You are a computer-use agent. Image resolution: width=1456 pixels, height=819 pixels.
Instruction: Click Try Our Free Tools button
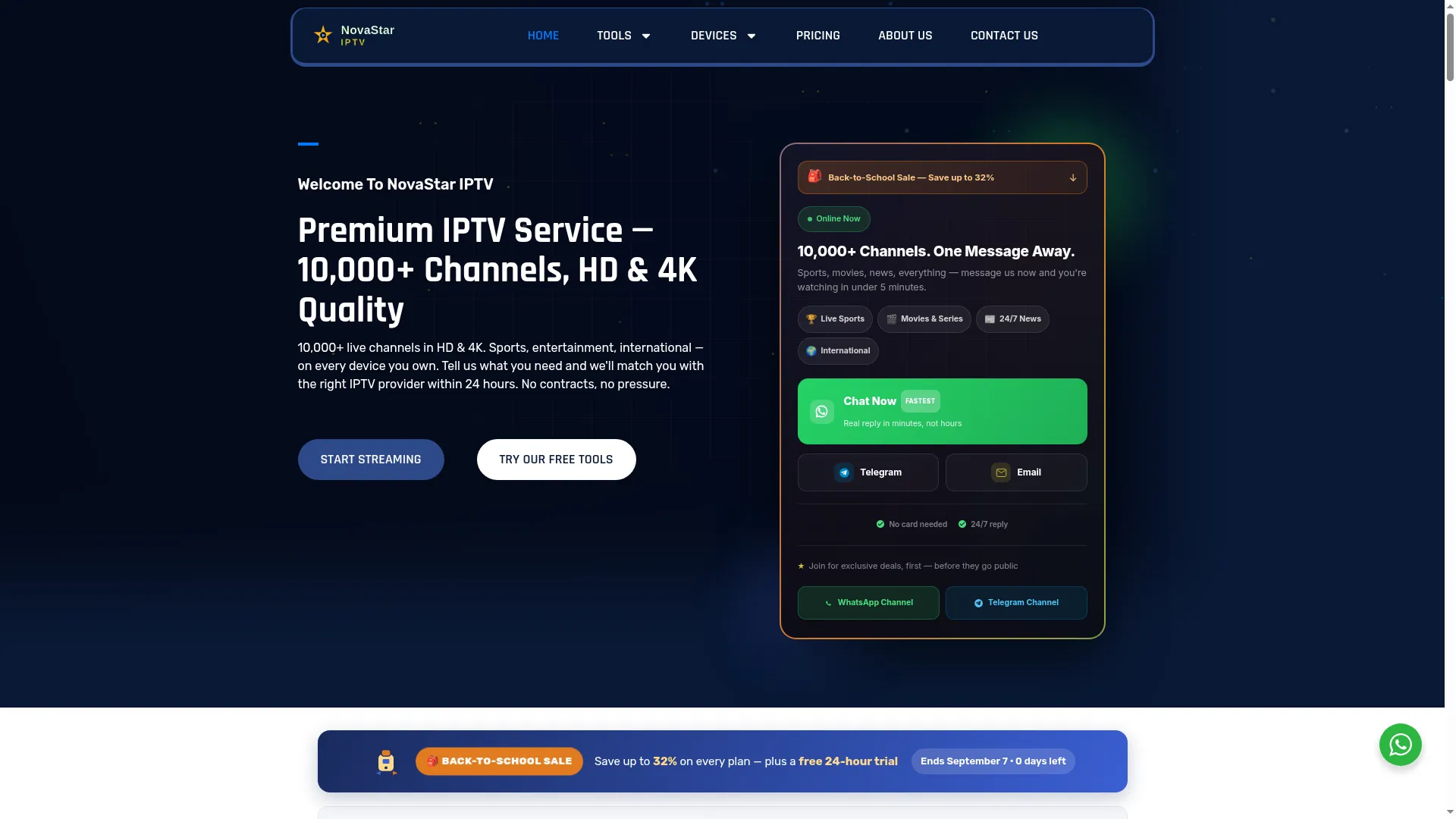(556, 460)
